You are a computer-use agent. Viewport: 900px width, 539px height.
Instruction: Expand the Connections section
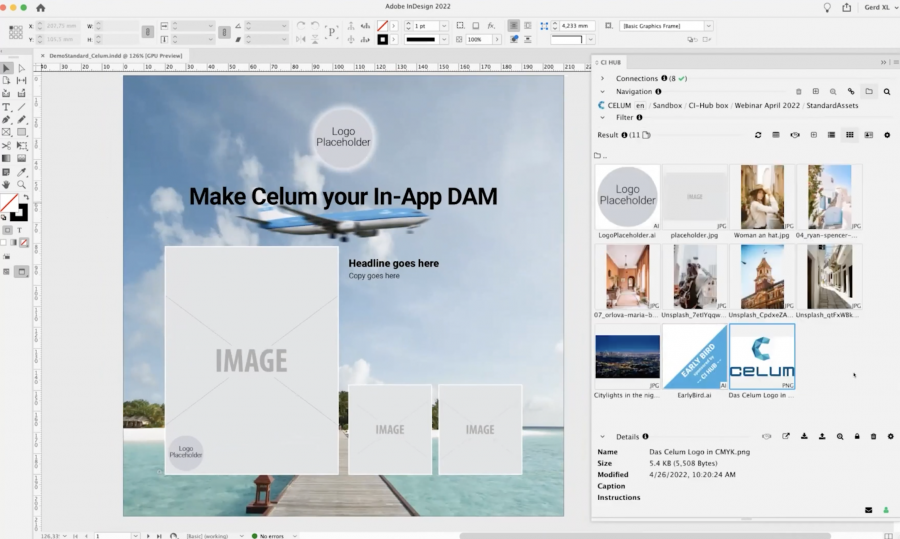[x=602, y=78]
